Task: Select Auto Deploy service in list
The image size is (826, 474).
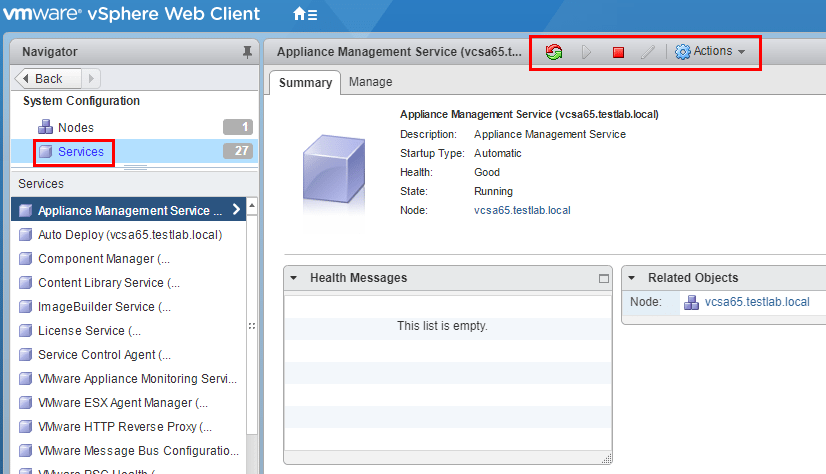Action: coord(129,235)
